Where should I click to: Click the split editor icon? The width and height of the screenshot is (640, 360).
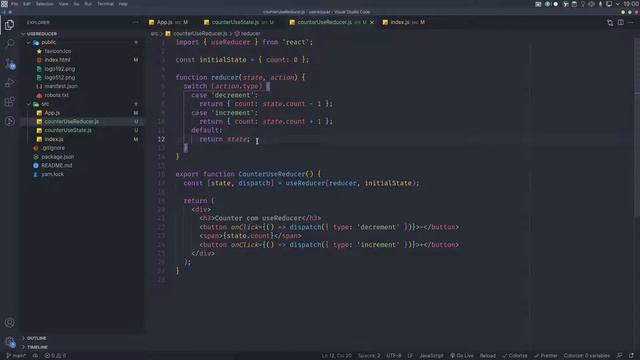(620, 22)
